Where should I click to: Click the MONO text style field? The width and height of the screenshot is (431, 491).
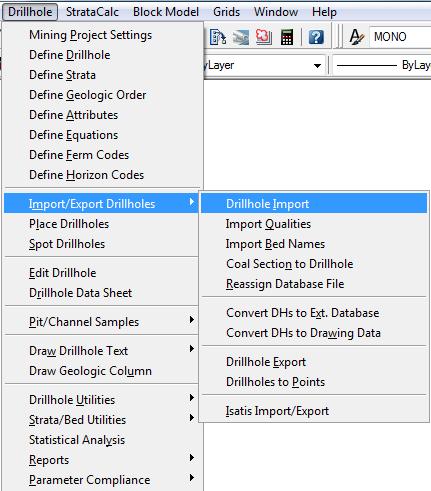400,37
